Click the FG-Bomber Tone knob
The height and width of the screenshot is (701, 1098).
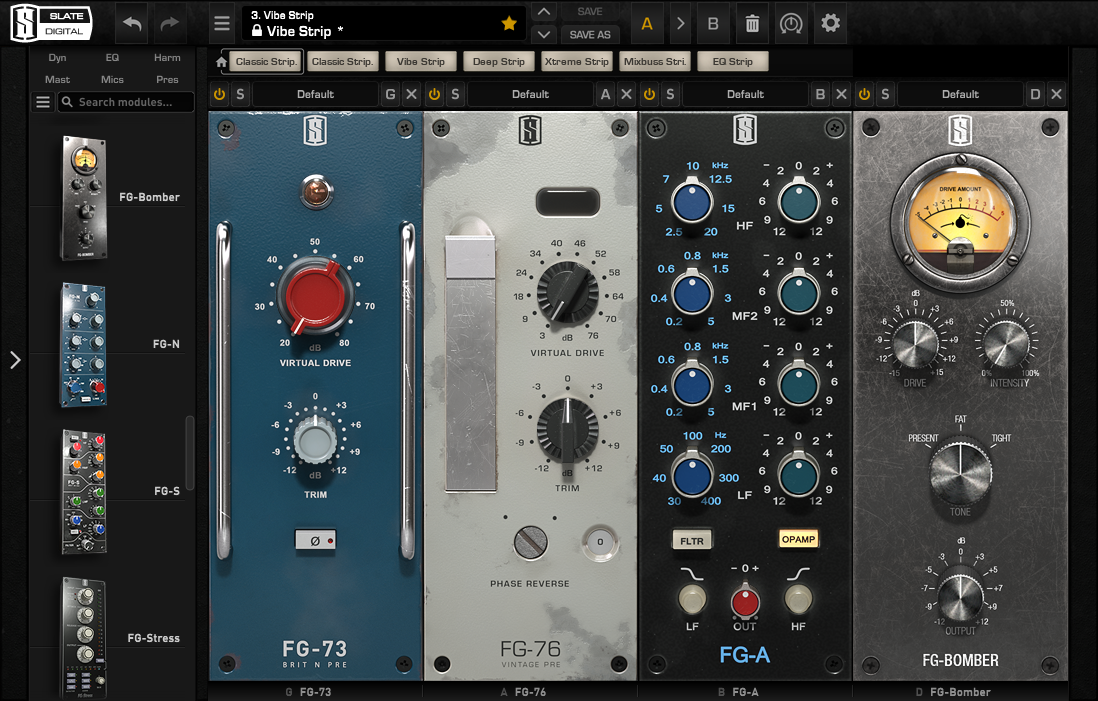(960, 472)
